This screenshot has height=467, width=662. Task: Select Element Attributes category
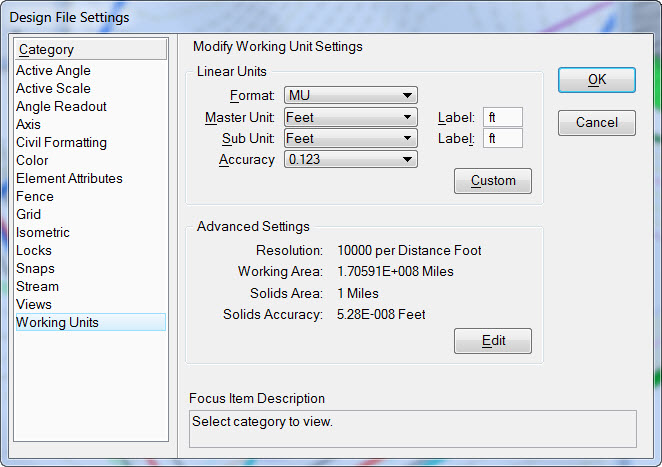69,178
